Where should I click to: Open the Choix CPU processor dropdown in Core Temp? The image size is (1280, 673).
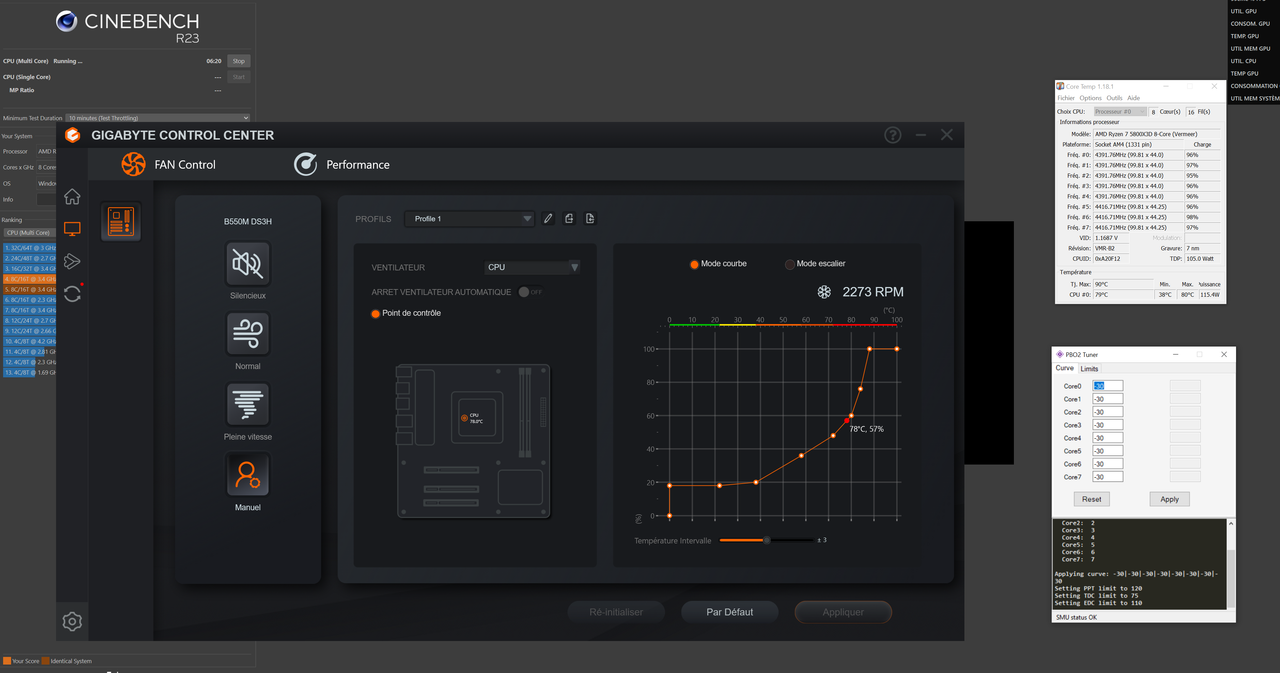coord(1120,112)
